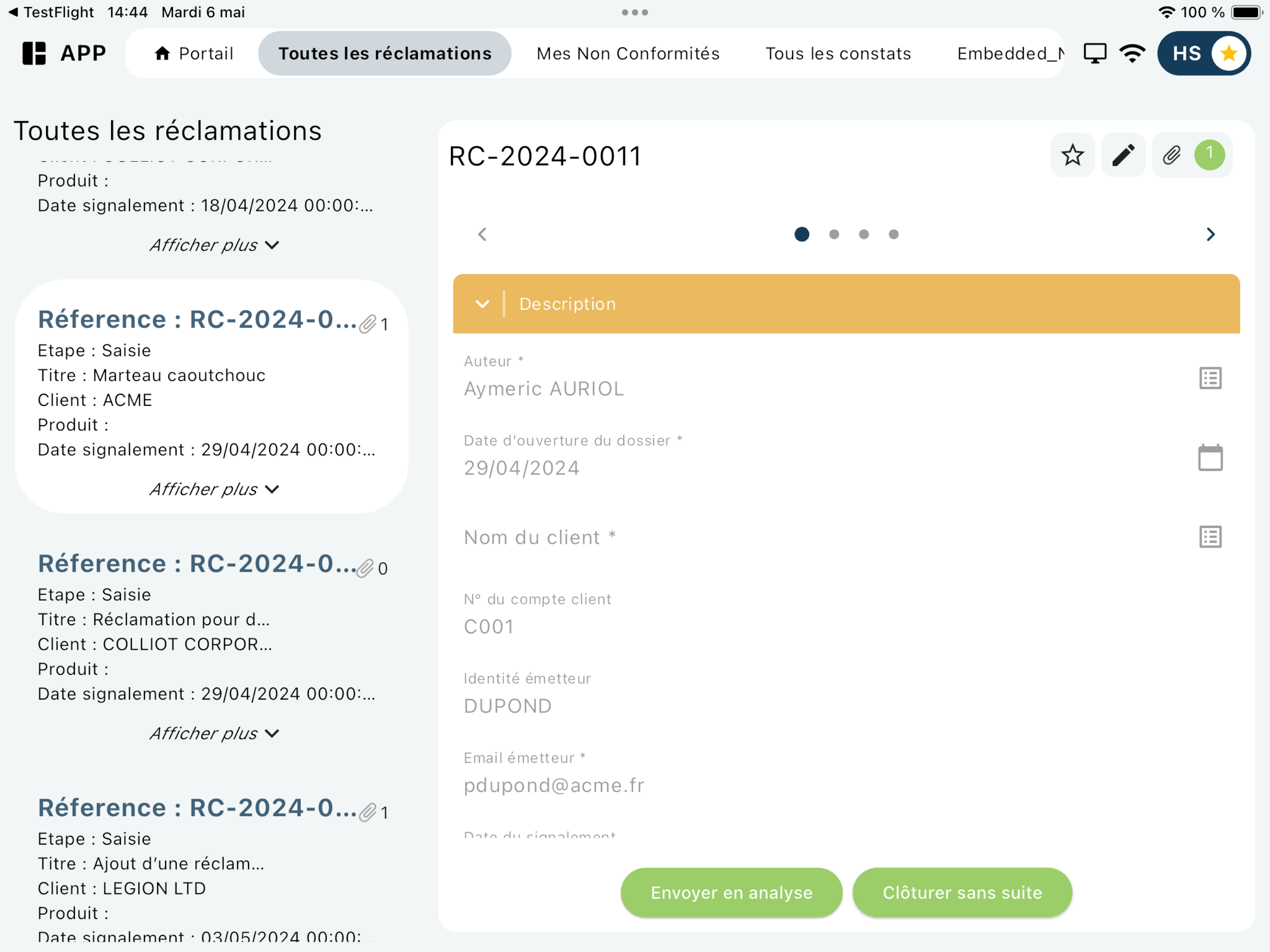Click the monitor display icon
Image resolution: width=1270 pixels, height=952 pixels.
pos(1095,53)
